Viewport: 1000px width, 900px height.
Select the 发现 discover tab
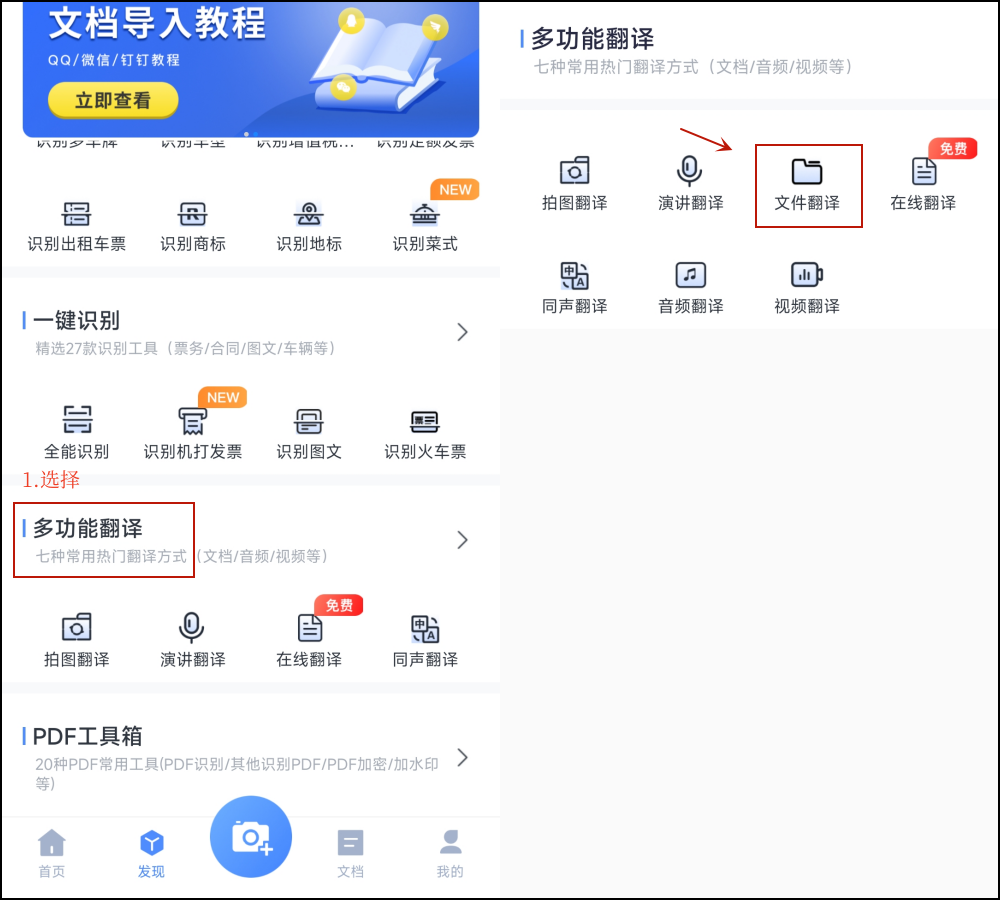(x=151, y=853)
